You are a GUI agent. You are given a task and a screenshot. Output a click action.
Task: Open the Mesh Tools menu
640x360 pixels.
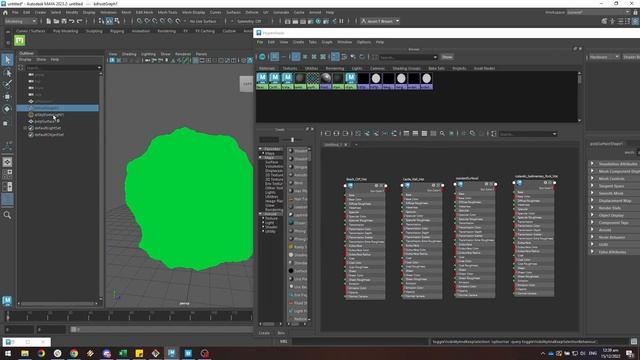tap(167, 13)
